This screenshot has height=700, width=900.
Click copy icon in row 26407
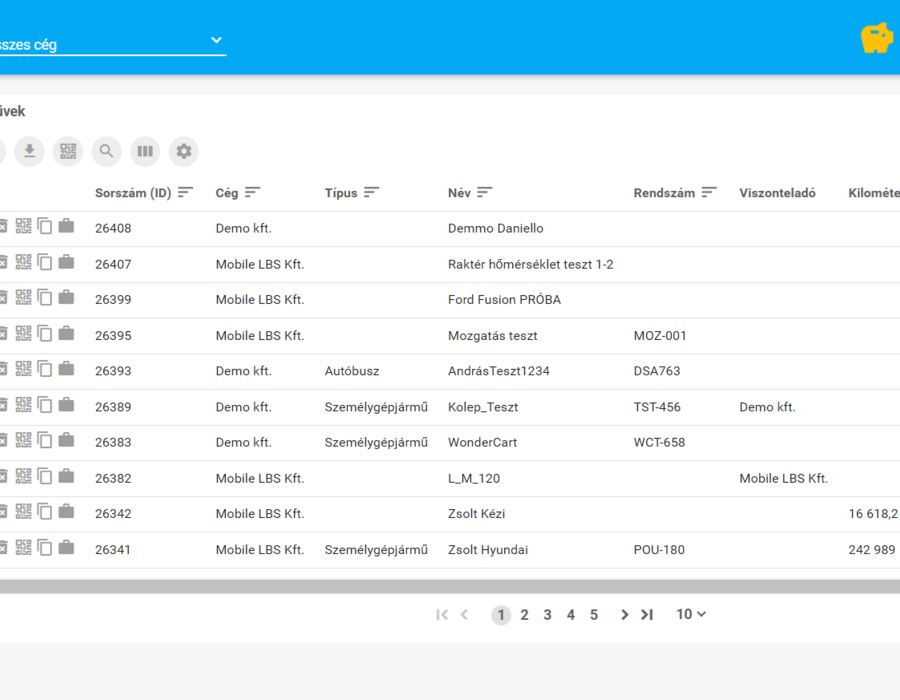point(45,262)
